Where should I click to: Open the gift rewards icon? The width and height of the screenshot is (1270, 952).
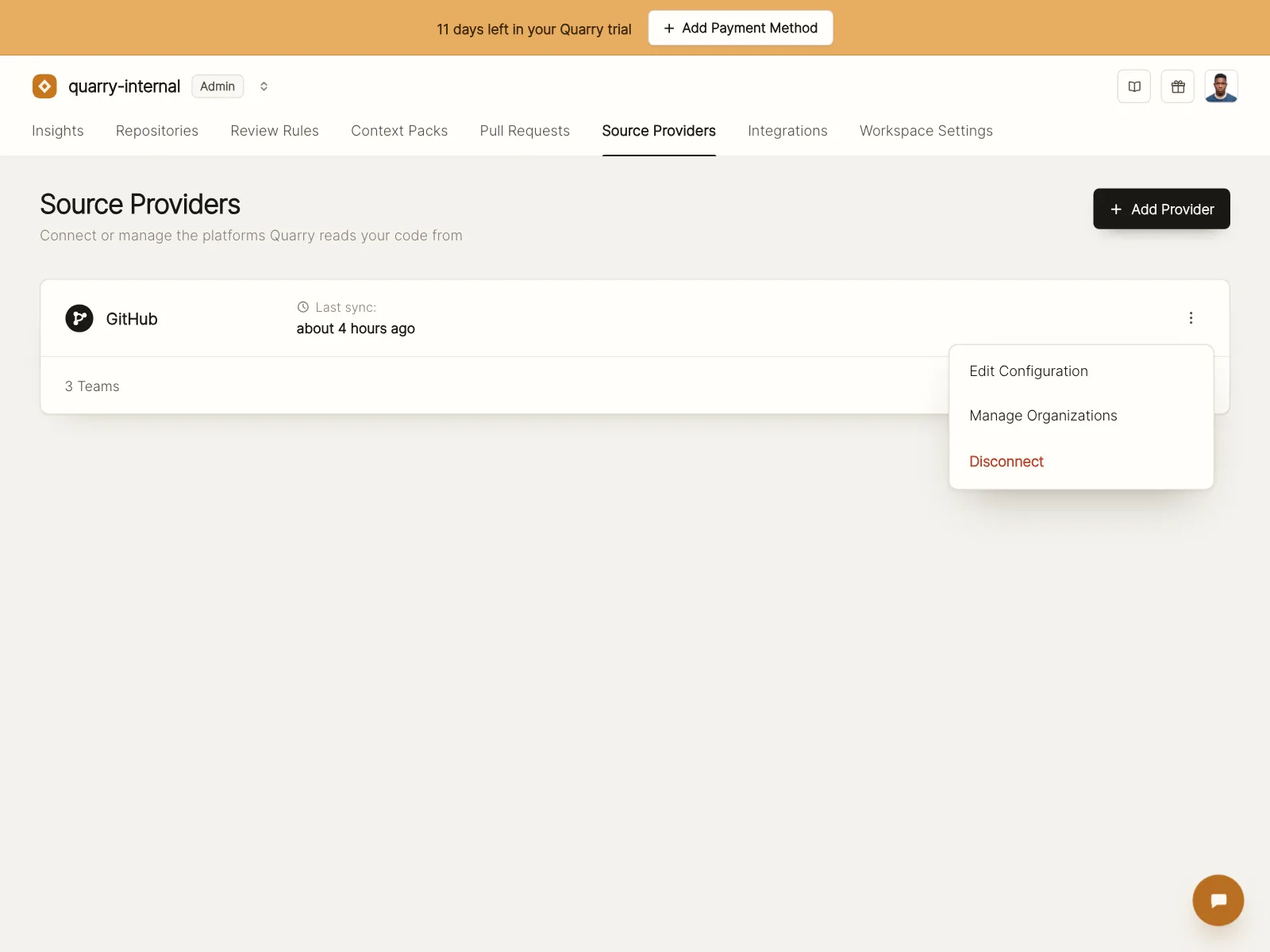[x=1178, y=86]
